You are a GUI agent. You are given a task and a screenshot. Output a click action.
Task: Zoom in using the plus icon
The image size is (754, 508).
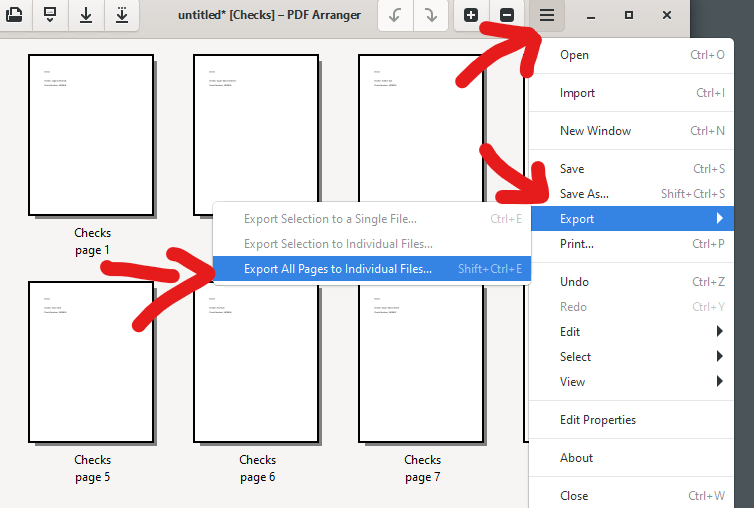471,15
